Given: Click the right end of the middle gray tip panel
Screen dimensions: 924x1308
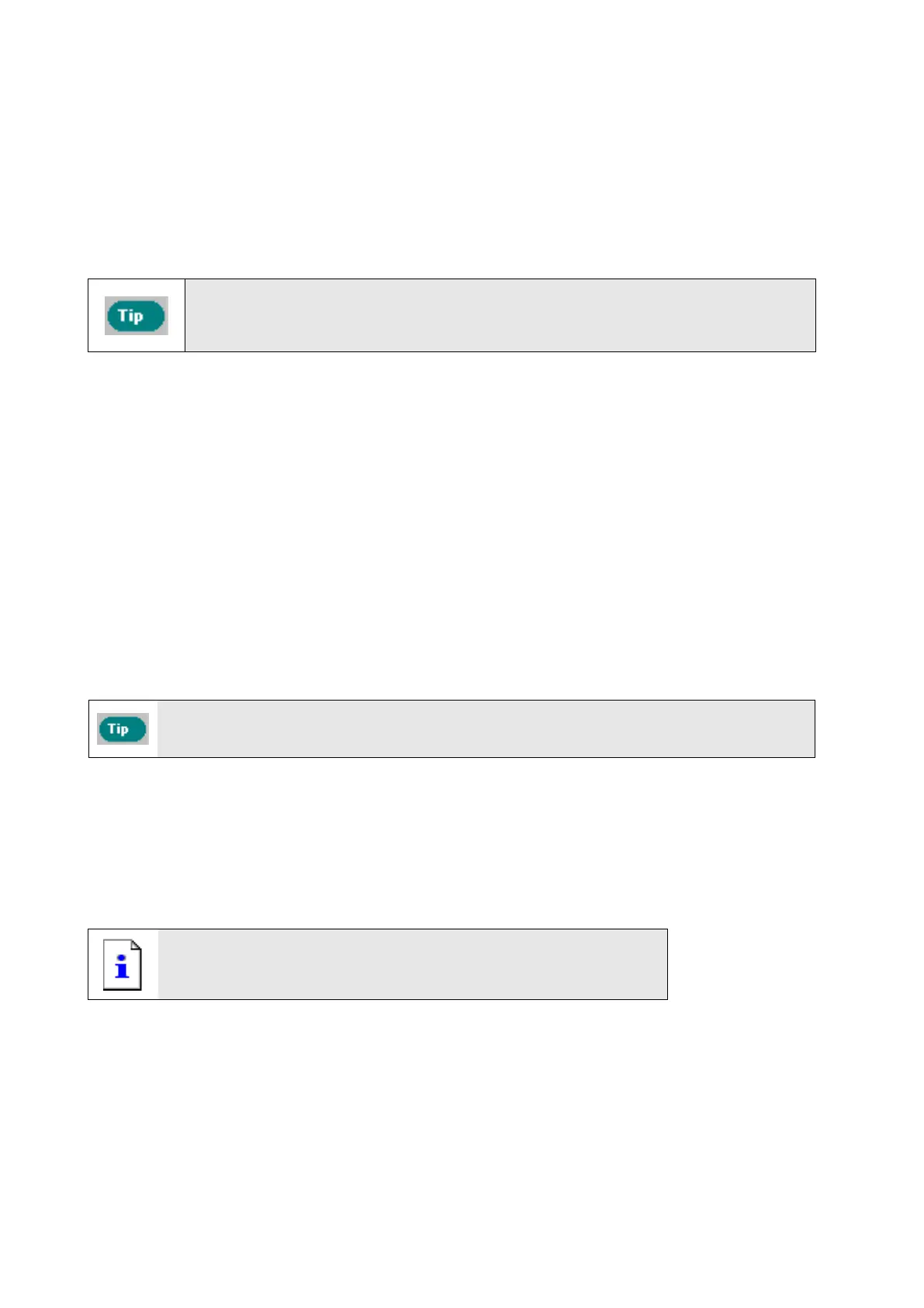Looking at the screenshot, I should (799, 729).
